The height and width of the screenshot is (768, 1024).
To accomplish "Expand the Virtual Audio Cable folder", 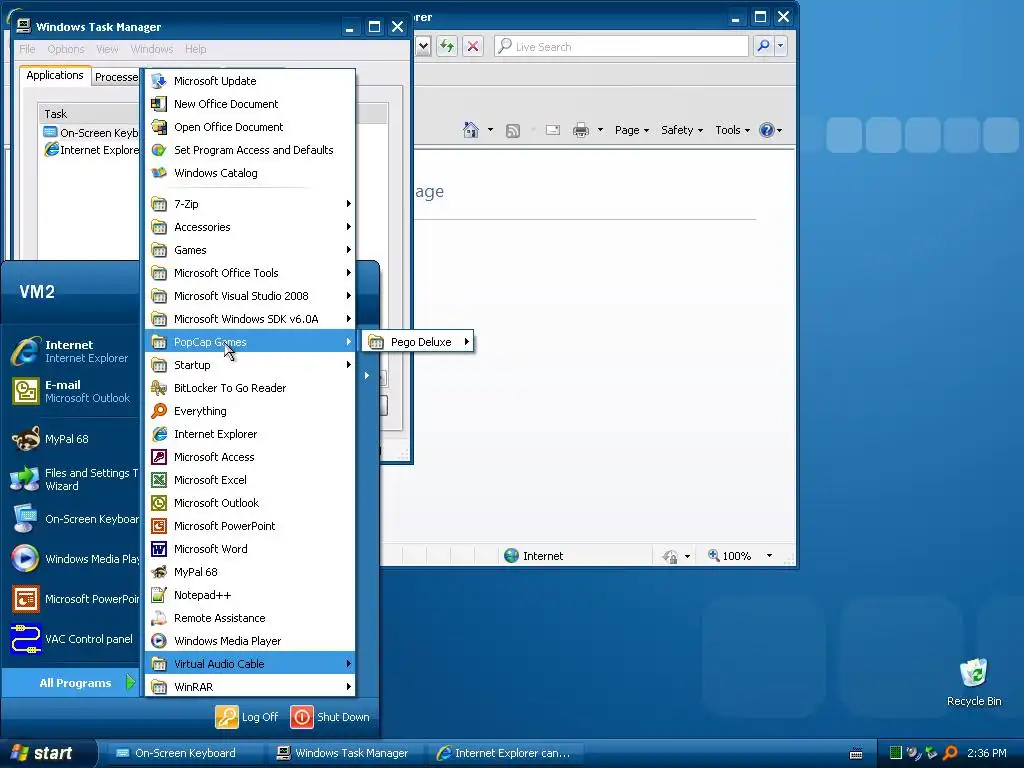I will tap(249, 664).
